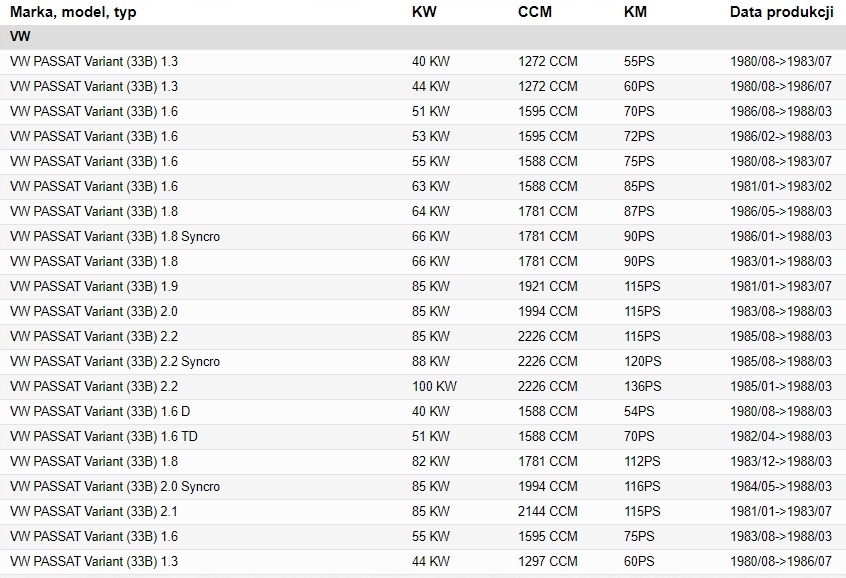
Task: Click the VW group header row
Action: (x=20, y=37)
